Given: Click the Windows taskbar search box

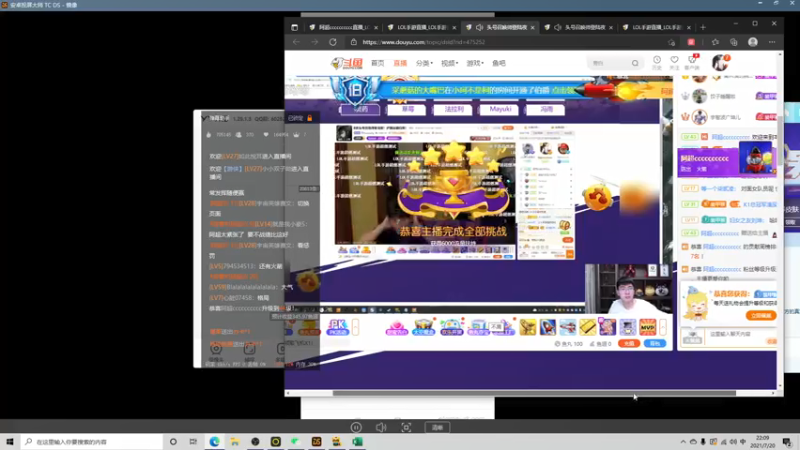Looking at the screenshot, I should 92,441.
